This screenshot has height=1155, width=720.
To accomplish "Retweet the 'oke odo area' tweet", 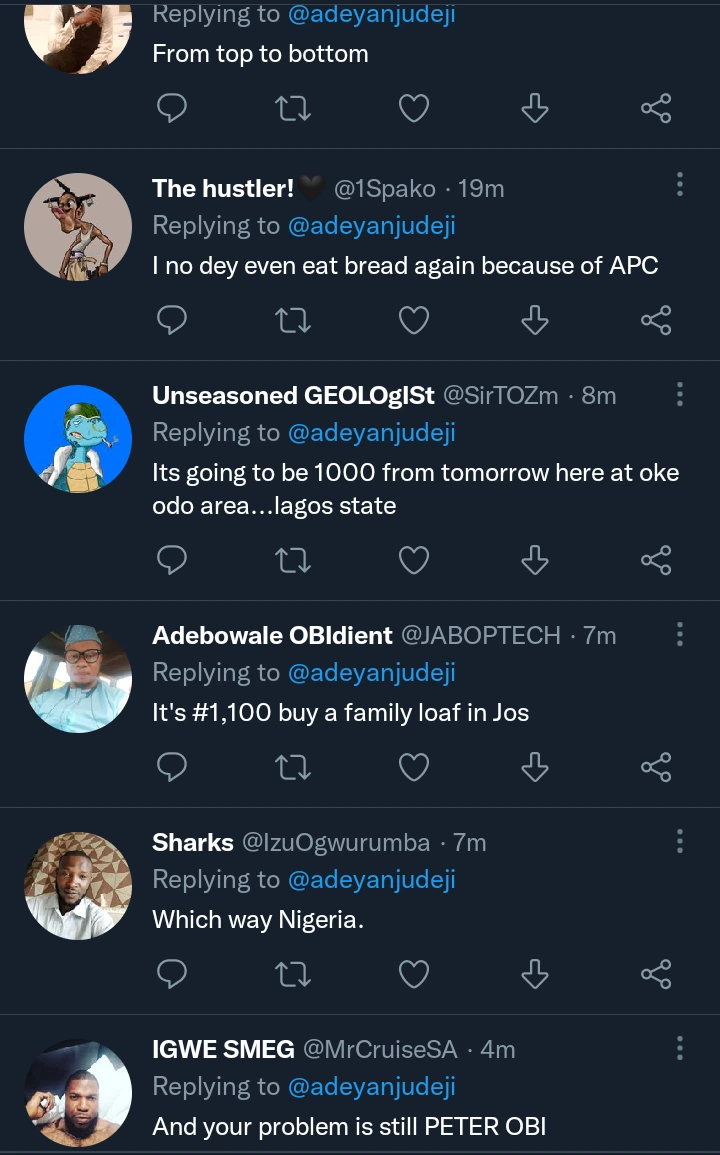I will click(293, 560).
